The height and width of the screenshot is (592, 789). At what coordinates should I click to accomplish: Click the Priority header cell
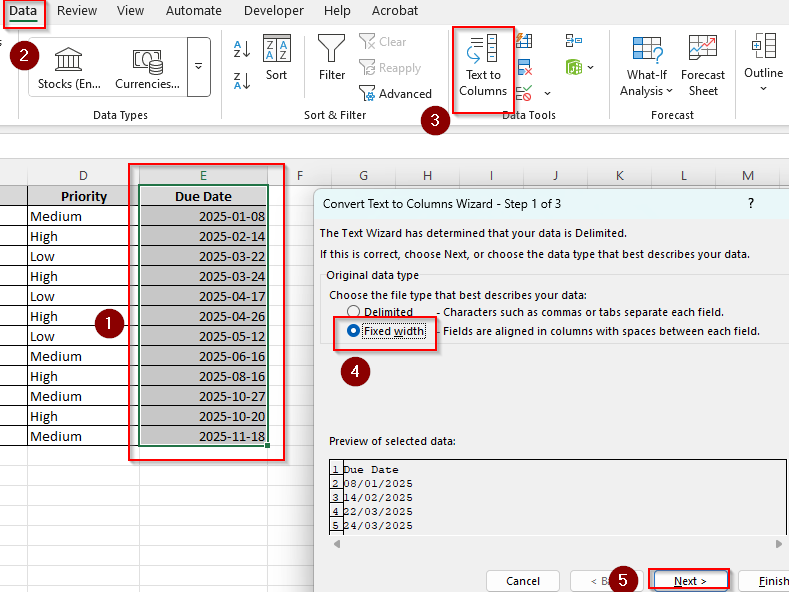coord(83,196)
